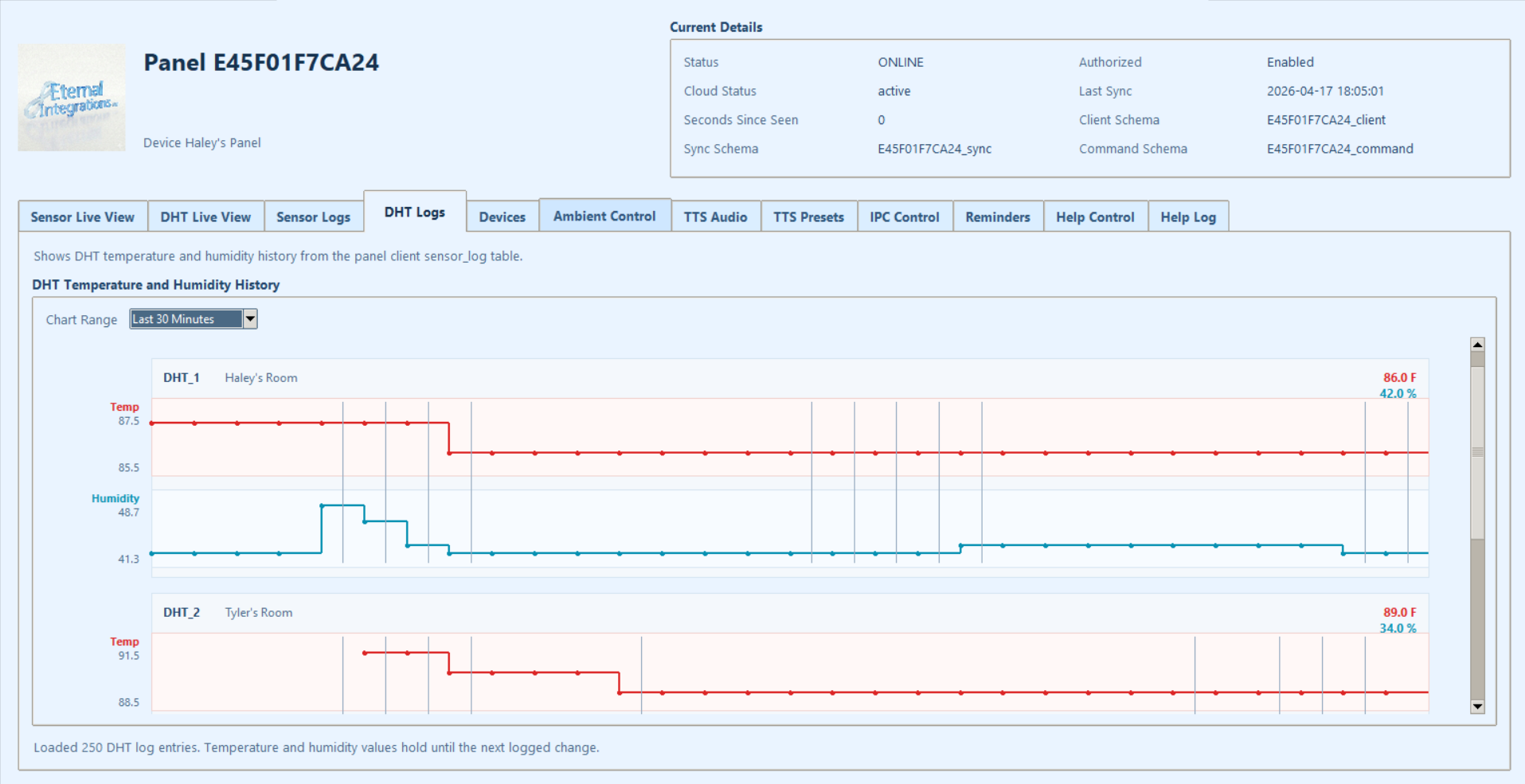The width and height of the screenshot is (1525, 784).
Task: Click the chart scrollbar down arrow
Action: pyautogui.click(x=1477, y=706)
